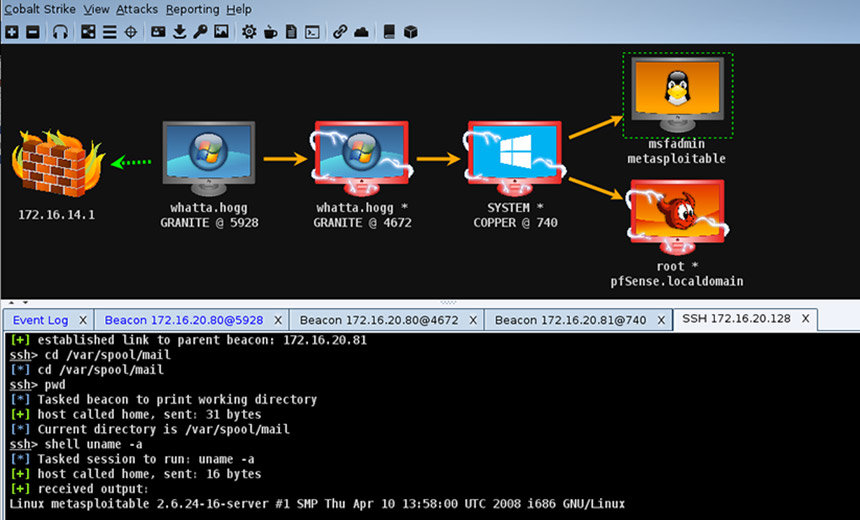Switch to the Event Log tab
The height and width of the screenshot is (520, 860).
41,320
